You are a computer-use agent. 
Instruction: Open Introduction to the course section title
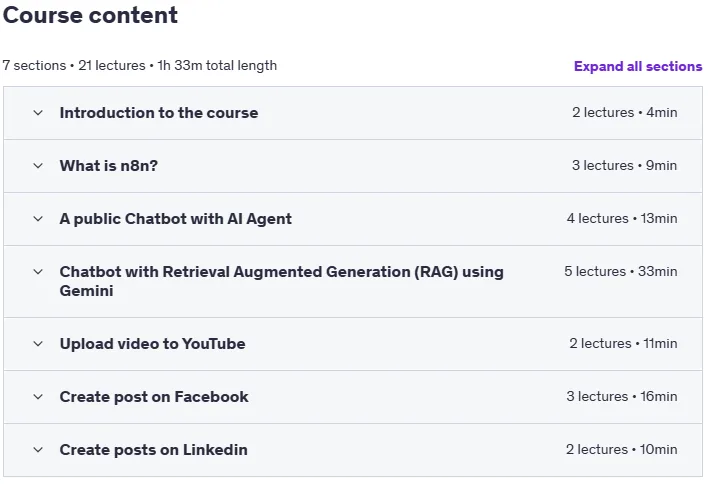pos(159,113)
